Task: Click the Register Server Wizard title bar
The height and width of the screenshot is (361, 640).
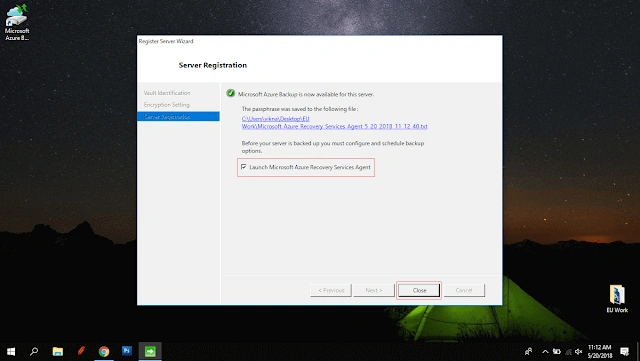Action: (x=320, y=41)
